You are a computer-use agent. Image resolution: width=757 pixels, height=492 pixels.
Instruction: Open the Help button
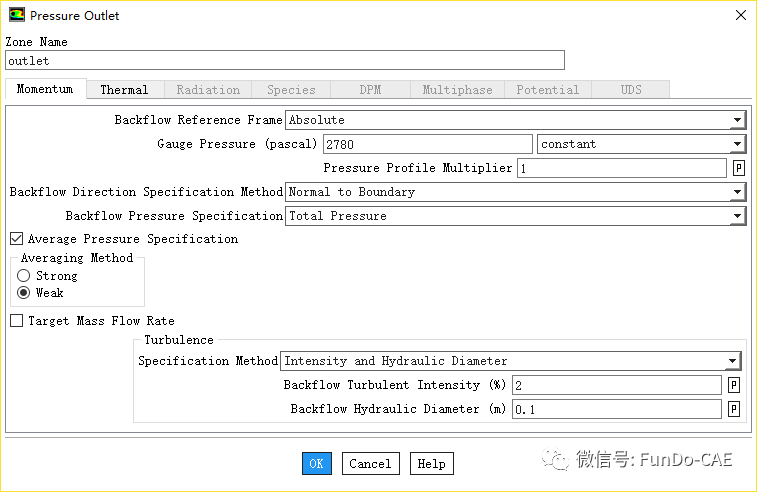tap(431, 463)
